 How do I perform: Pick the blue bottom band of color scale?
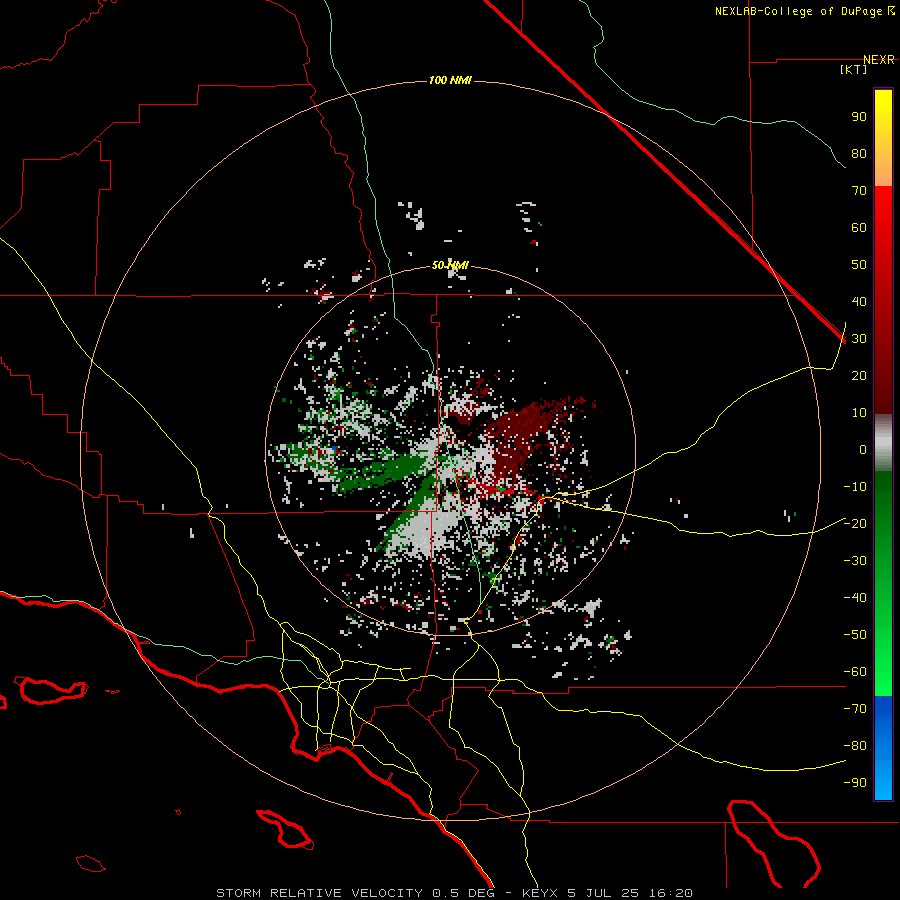883,748
